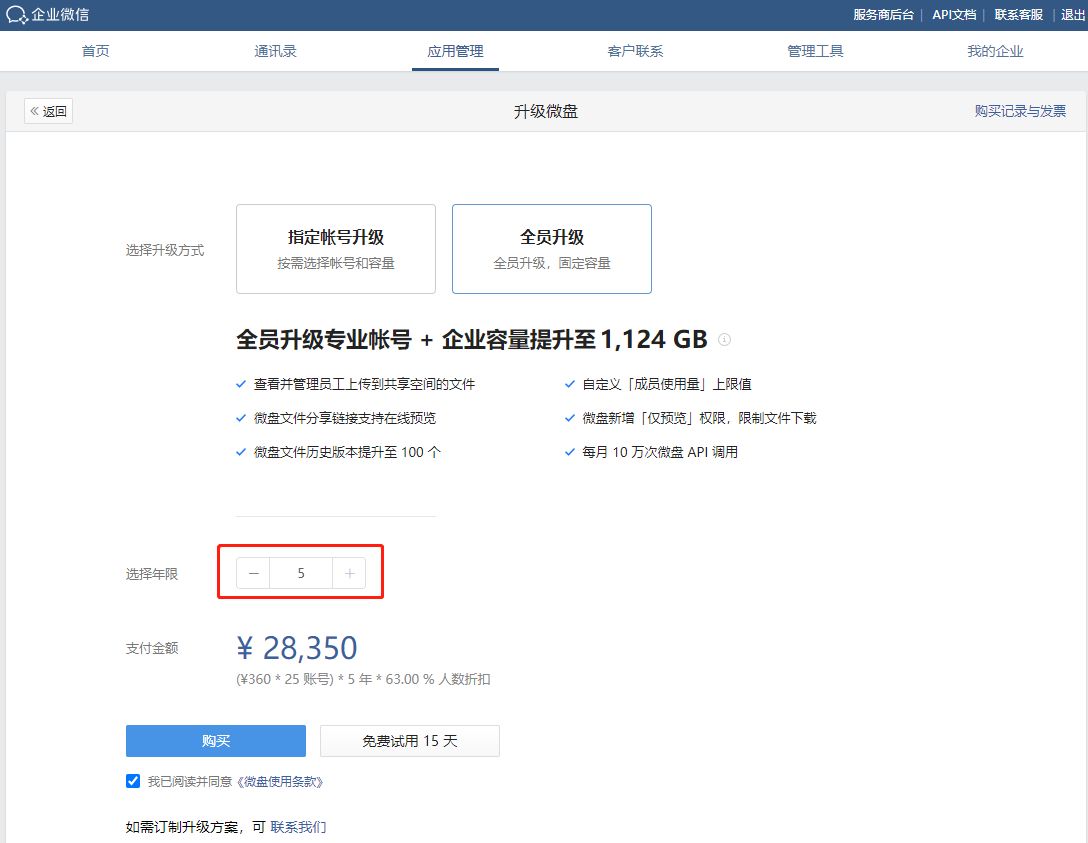Go to the 客户联系 customer contact tab
1088x843 pixels.
[x=635, y=51]
